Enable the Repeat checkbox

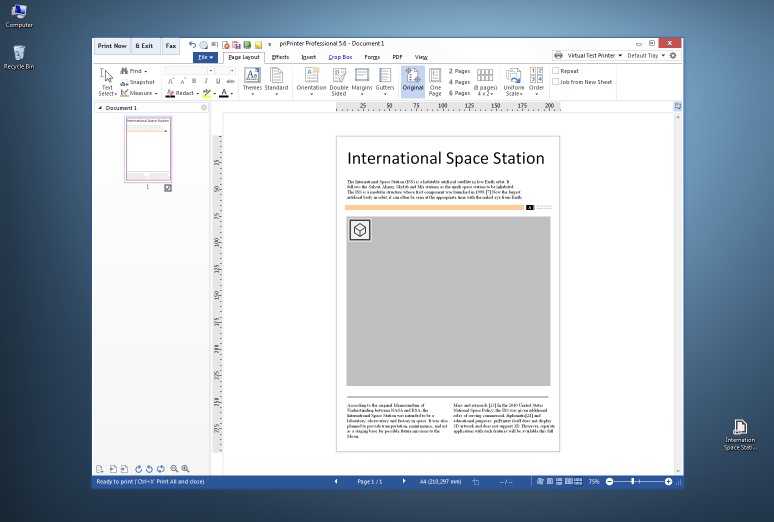(x=556, y=71)
